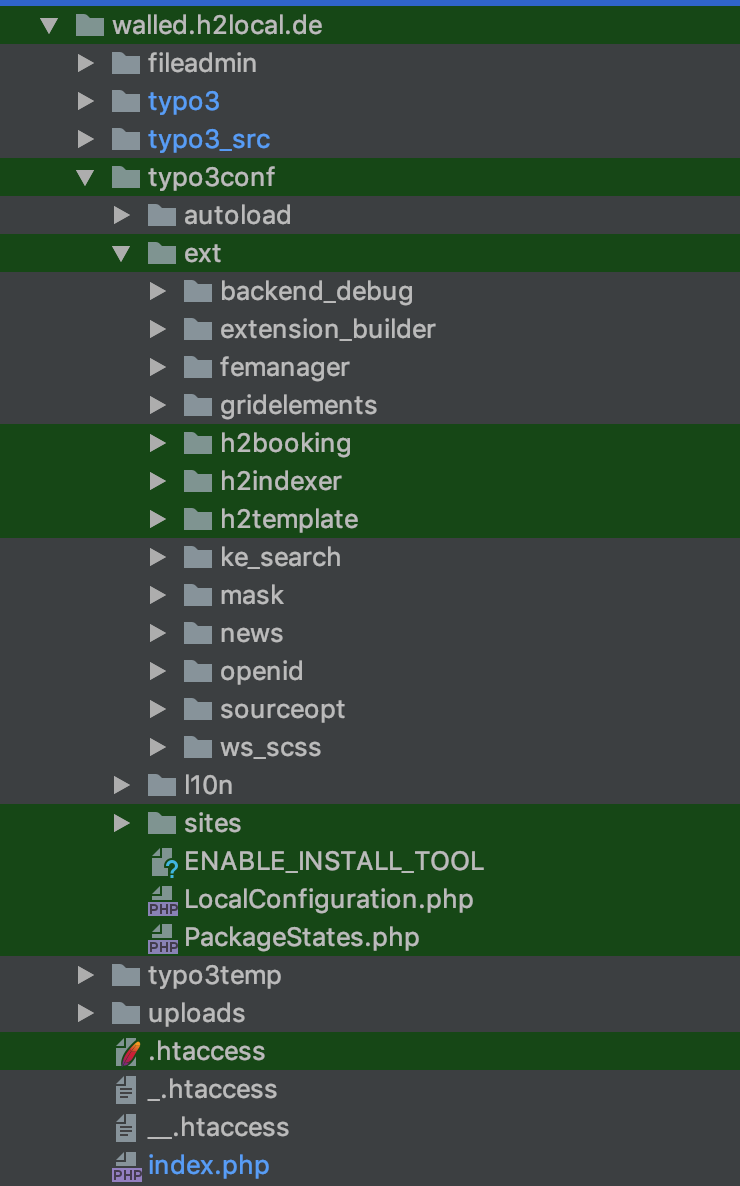Click the modified file icon of .htaccess
The height and width of the screenshot is (1186, 740).
(126, 1051)
